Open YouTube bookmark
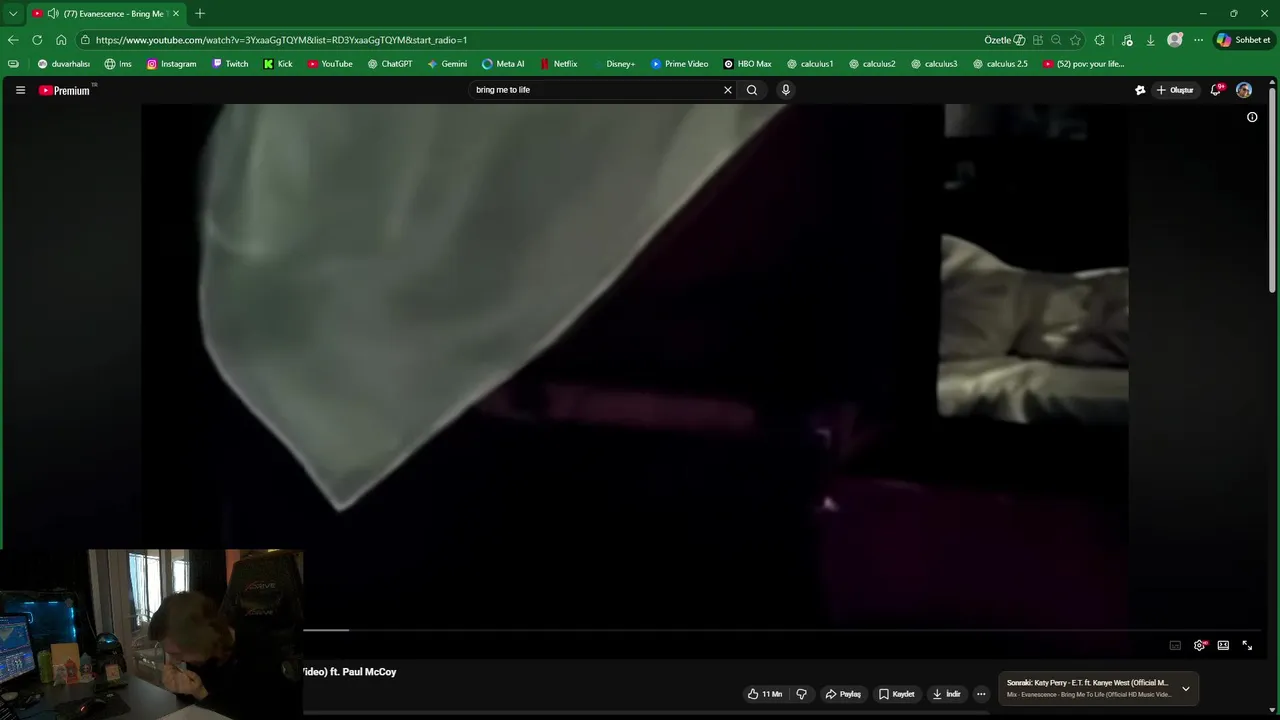 [330, 64]
